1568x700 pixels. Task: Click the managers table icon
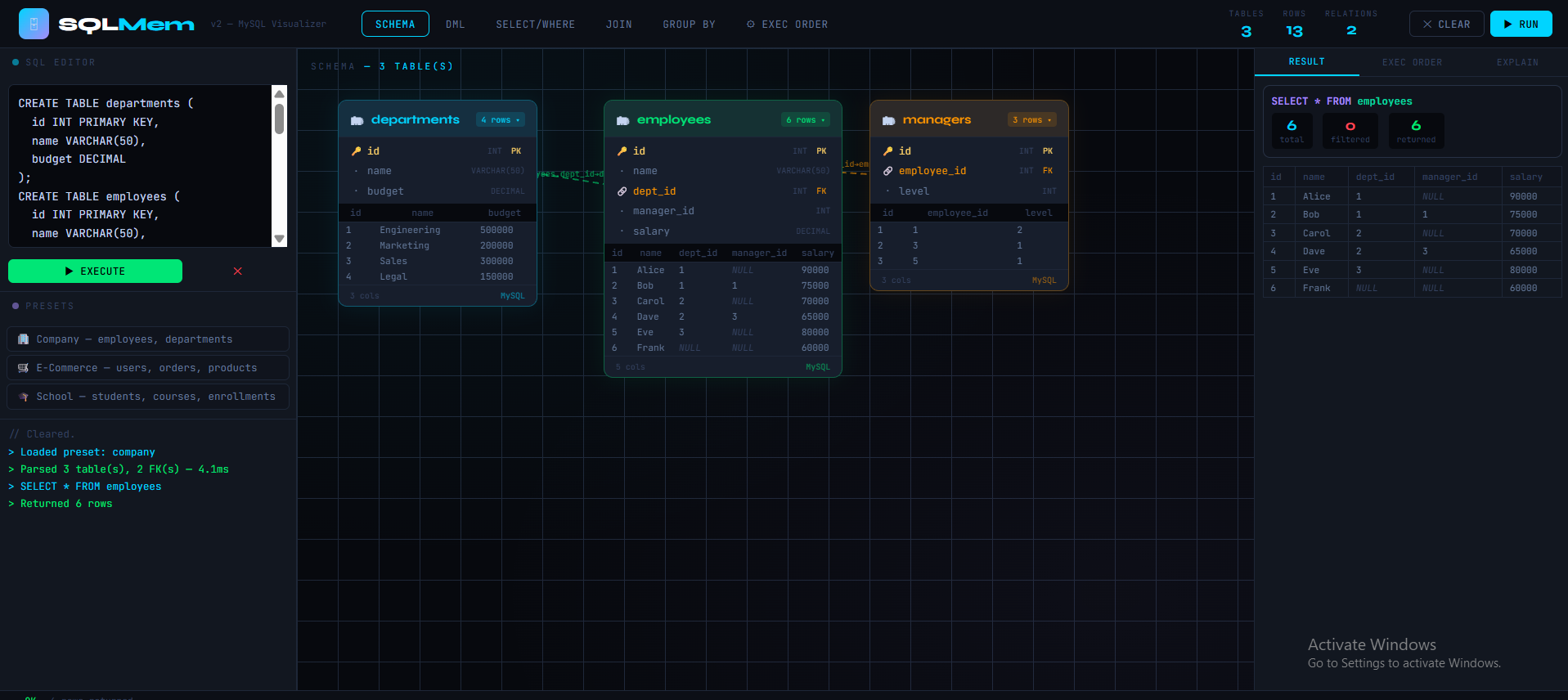coord(889,120)
